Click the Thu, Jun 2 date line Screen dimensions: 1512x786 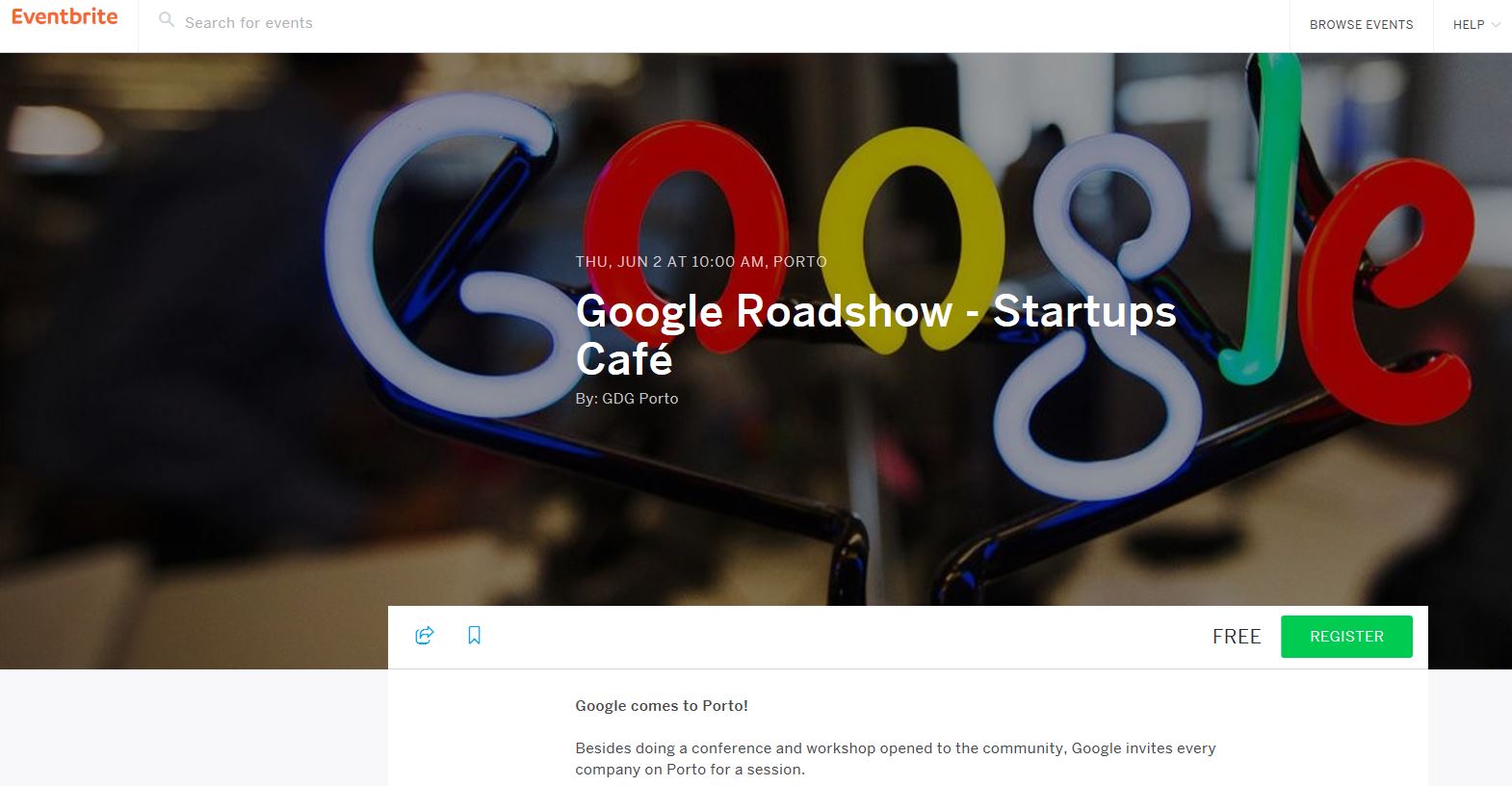coord(701,262)
